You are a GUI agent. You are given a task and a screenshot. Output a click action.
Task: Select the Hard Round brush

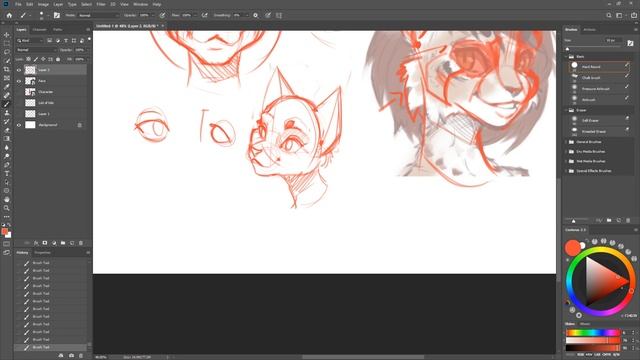[x=600, y=67]
